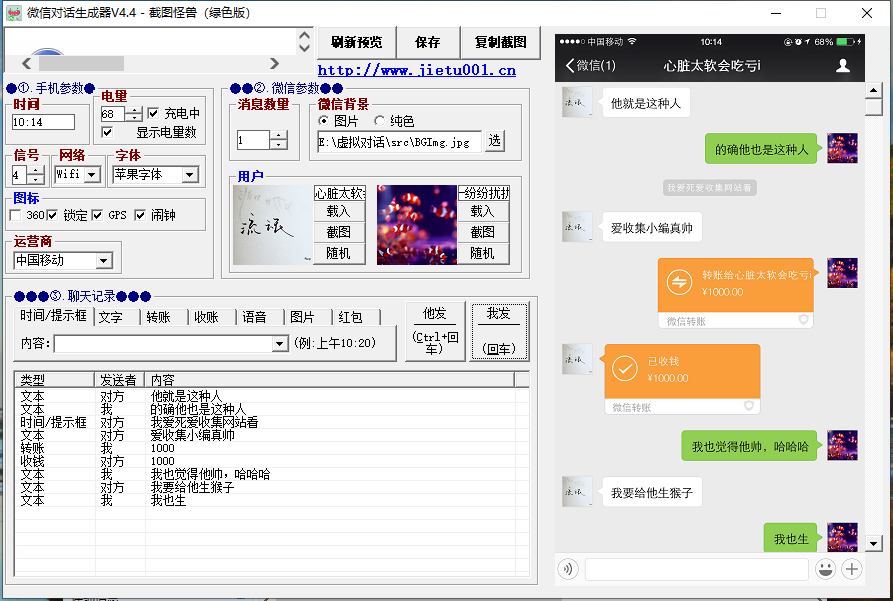Click the contact profile icon in chat header
Viewport: 893px width, 601px height.
tap(843, 66)
